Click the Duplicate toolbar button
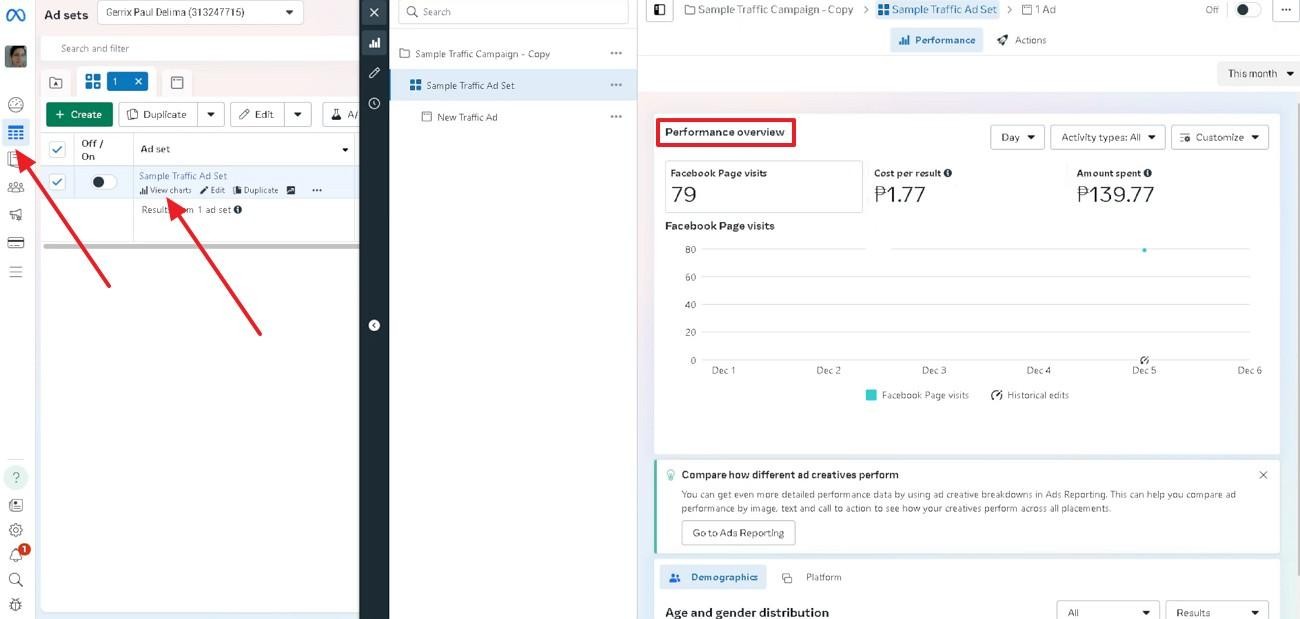This screenshot has width=1300, height=619. click(158, 114)
